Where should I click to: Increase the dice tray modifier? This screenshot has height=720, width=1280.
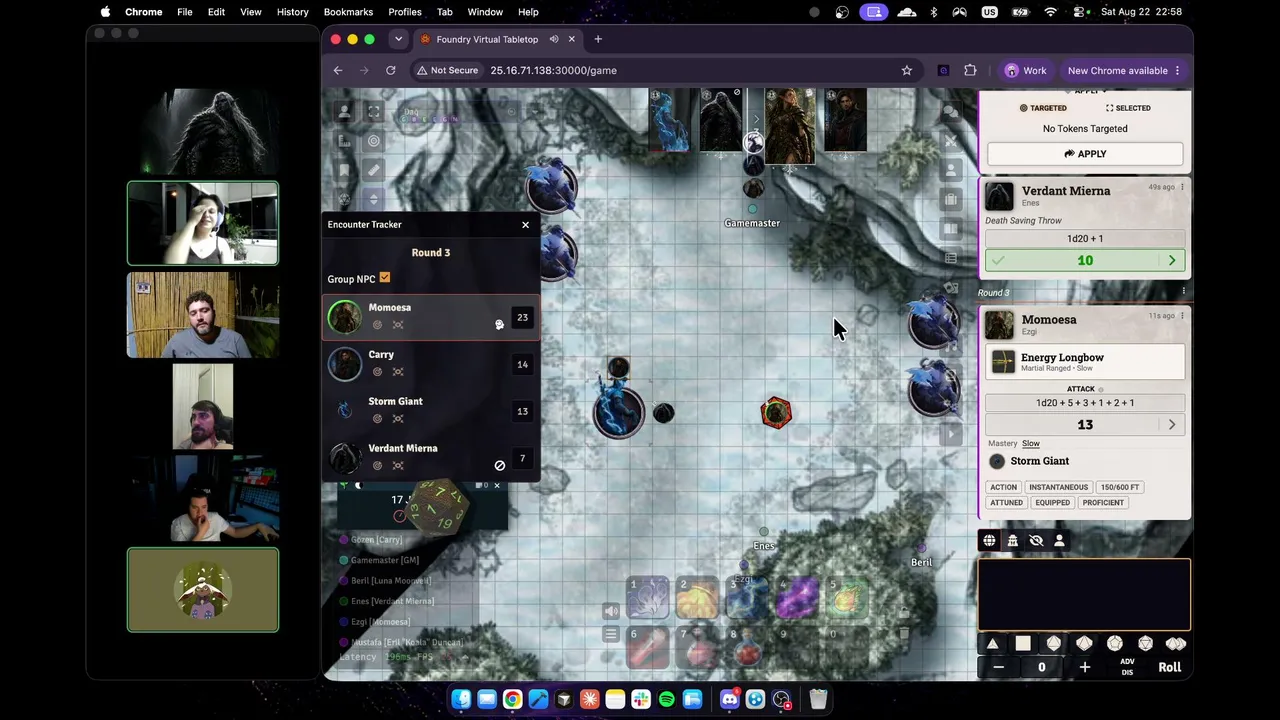[x=1085, y=667]
